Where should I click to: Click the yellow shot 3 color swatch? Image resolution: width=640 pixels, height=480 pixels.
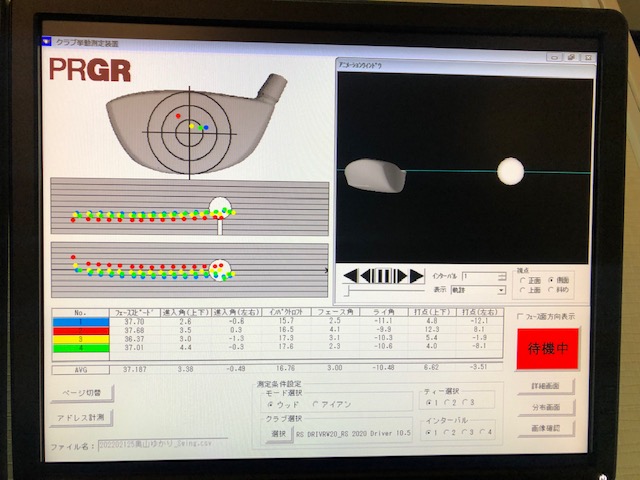(81, 339)
